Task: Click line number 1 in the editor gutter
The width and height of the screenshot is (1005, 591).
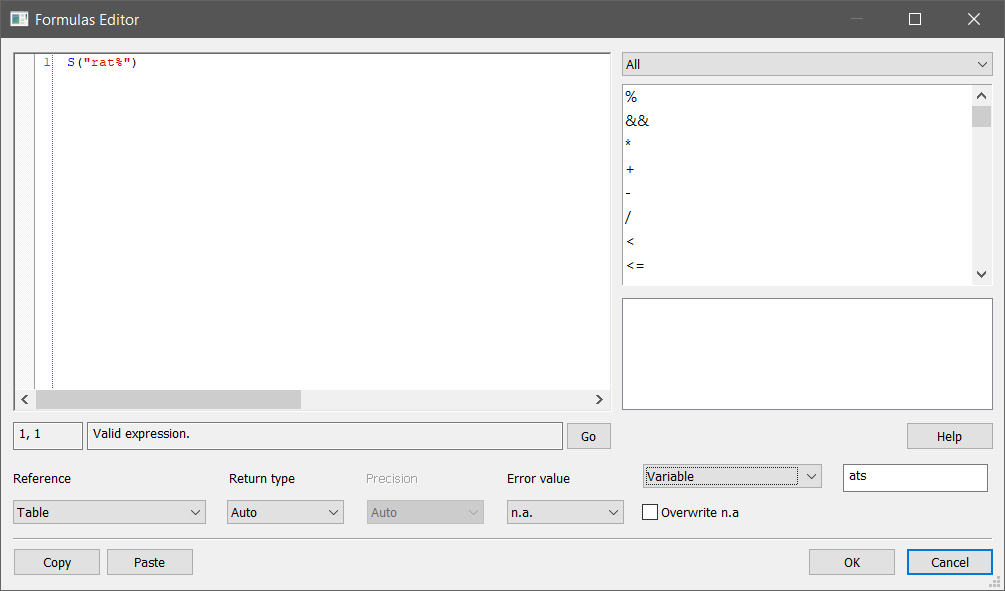Action: tap(47, 62)
